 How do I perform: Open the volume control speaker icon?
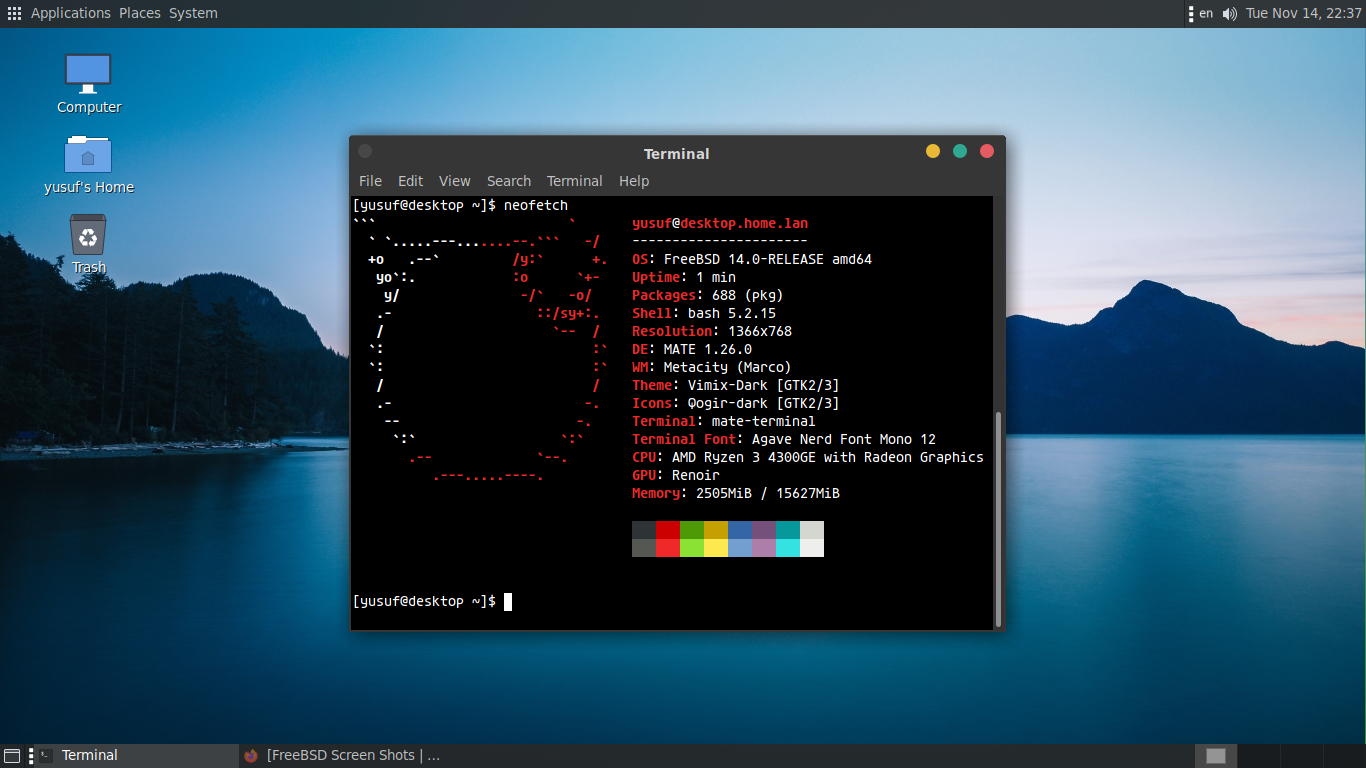pos(1230,13)
